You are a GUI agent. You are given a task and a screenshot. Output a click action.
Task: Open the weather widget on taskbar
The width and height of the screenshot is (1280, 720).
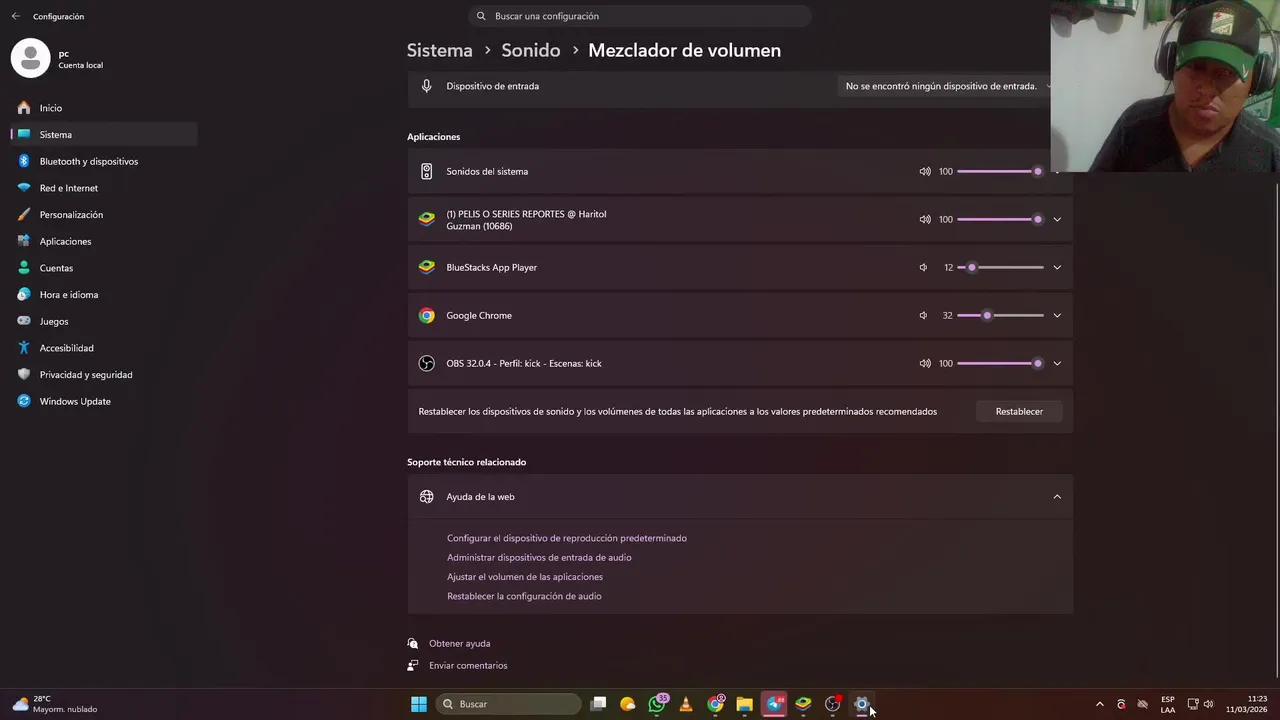pyautogui.click(x=55, y=704)
